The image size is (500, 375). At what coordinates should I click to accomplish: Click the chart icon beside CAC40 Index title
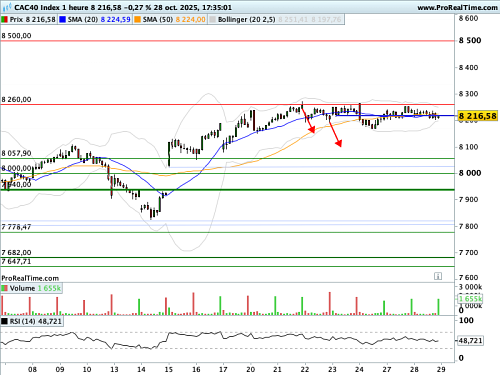coord(7,7)
